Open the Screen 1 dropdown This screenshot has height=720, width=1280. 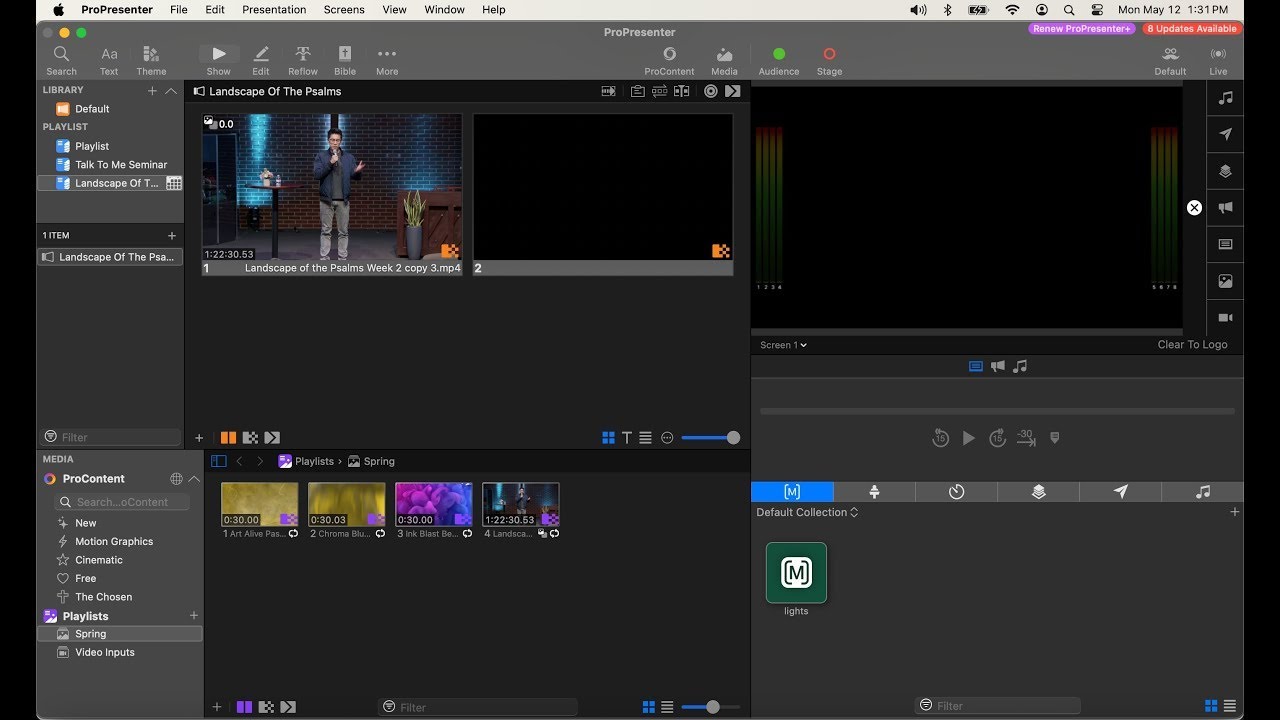tap(783, 345)
